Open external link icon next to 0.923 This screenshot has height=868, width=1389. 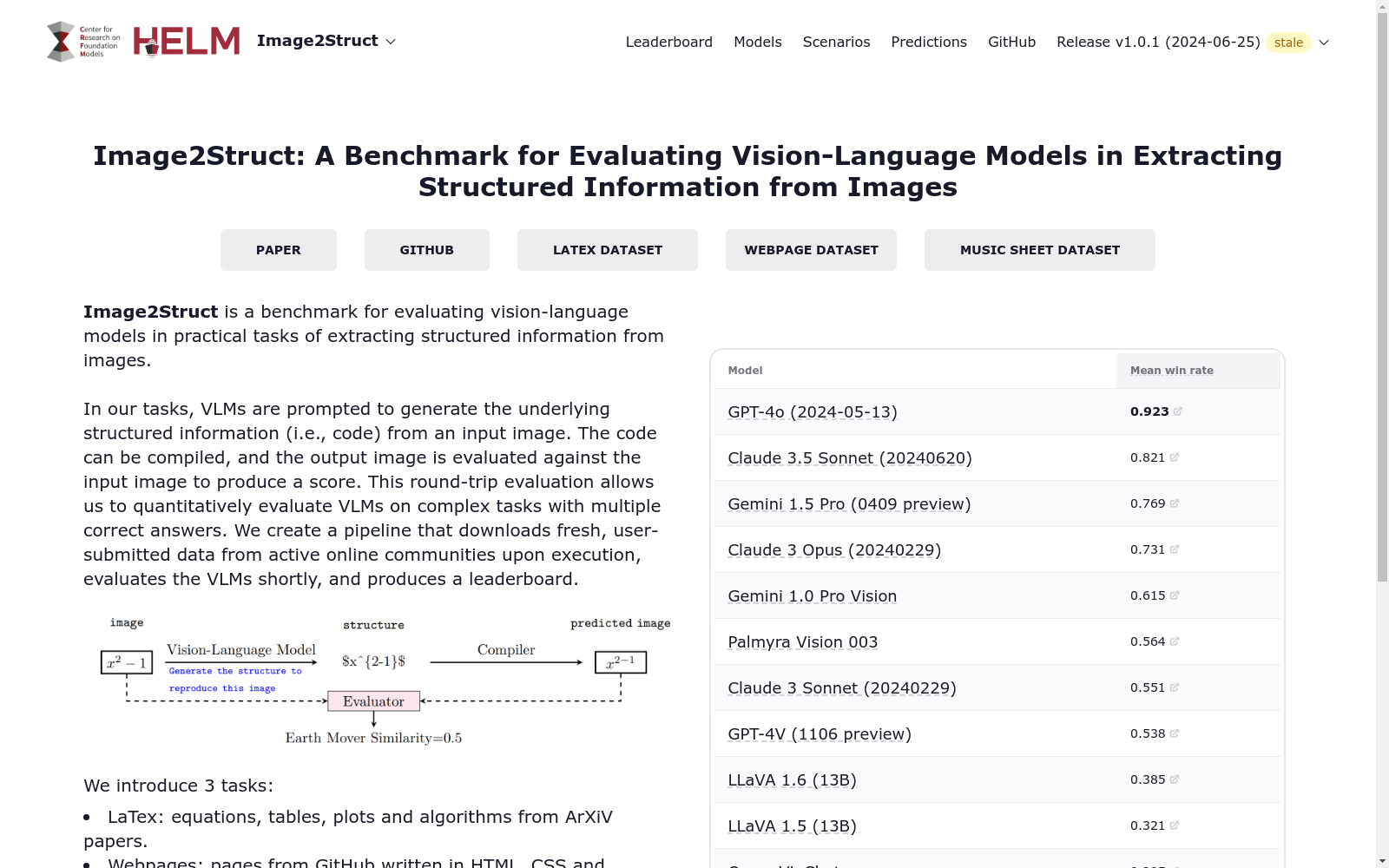point(1178,411)
